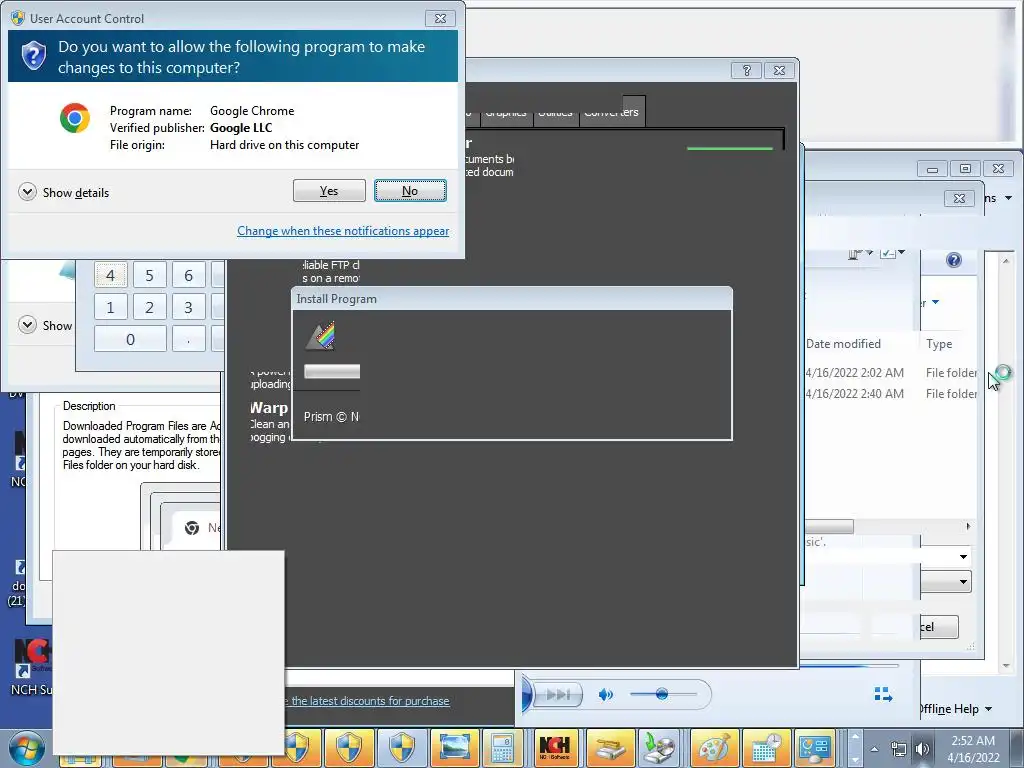Open the Calculator taskbar icon
The width and height of the screenshot is (1024, 768).
[x=502, y=748]
